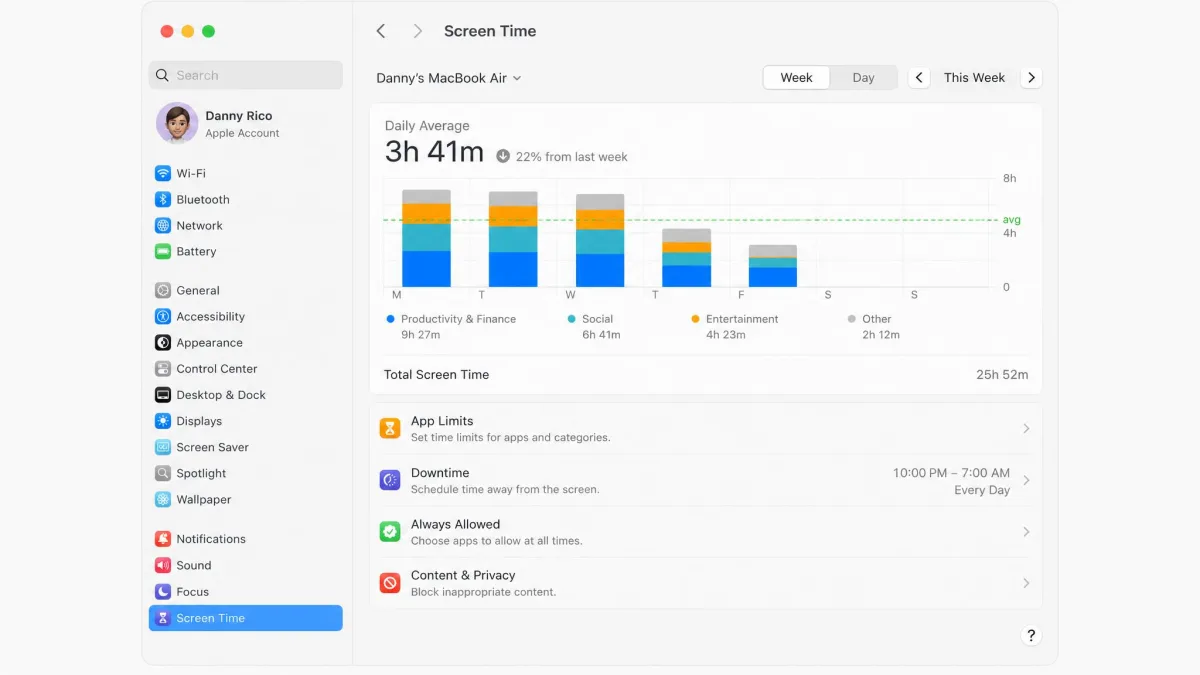Open the Always Allowed label
The image size is (1200, 675).
[455, 524]
